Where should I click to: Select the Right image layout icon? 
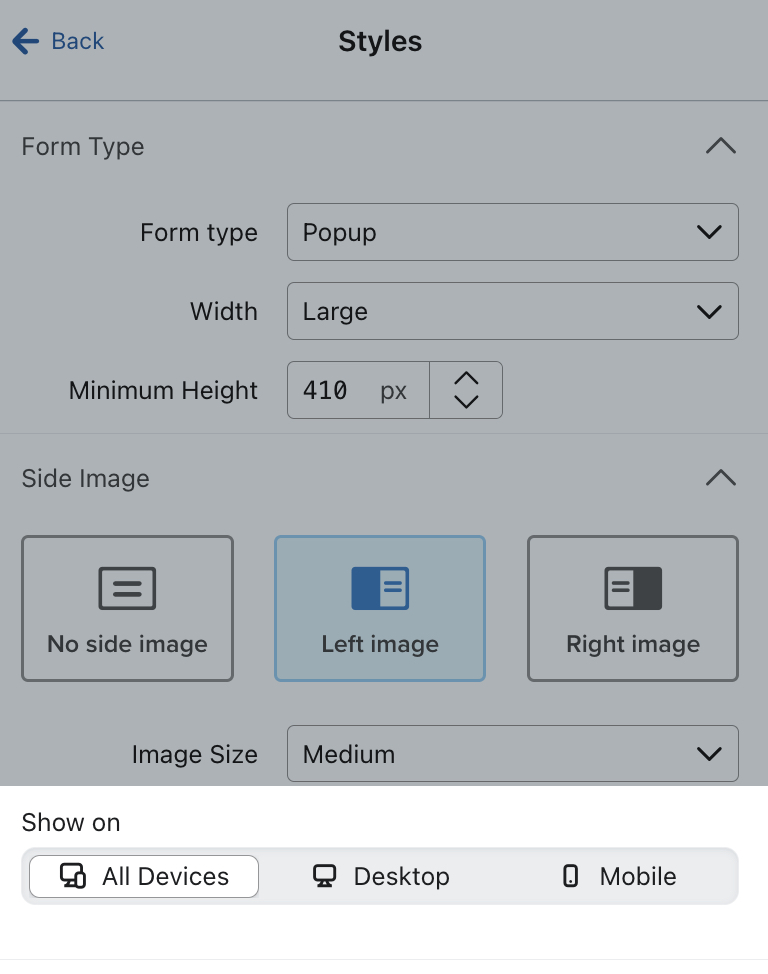(632, 588)
